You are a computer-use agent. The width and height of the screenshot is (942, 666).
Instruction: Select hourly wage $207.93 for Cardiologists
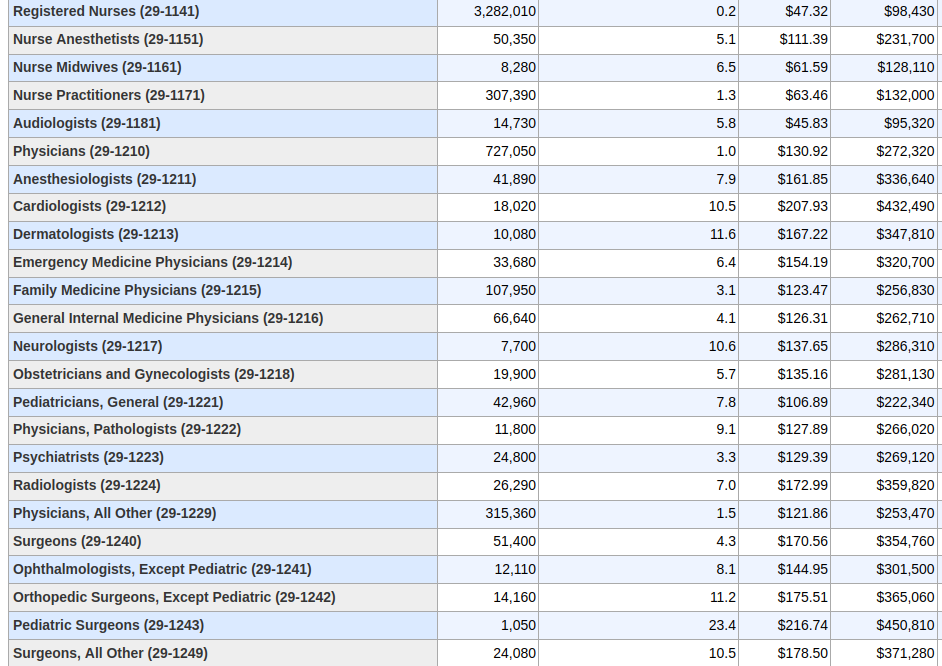pyautogui.click(x=803, y=207)
